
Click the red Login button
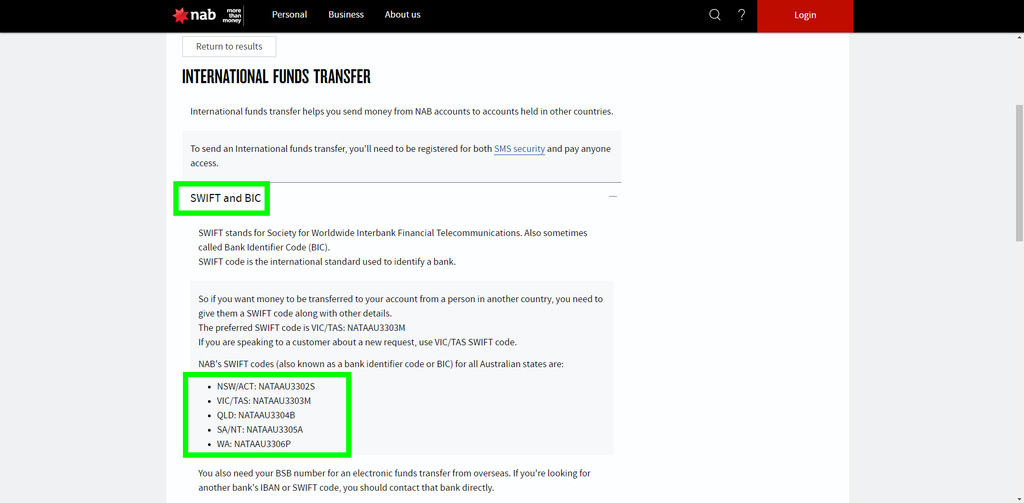point(805,15)
